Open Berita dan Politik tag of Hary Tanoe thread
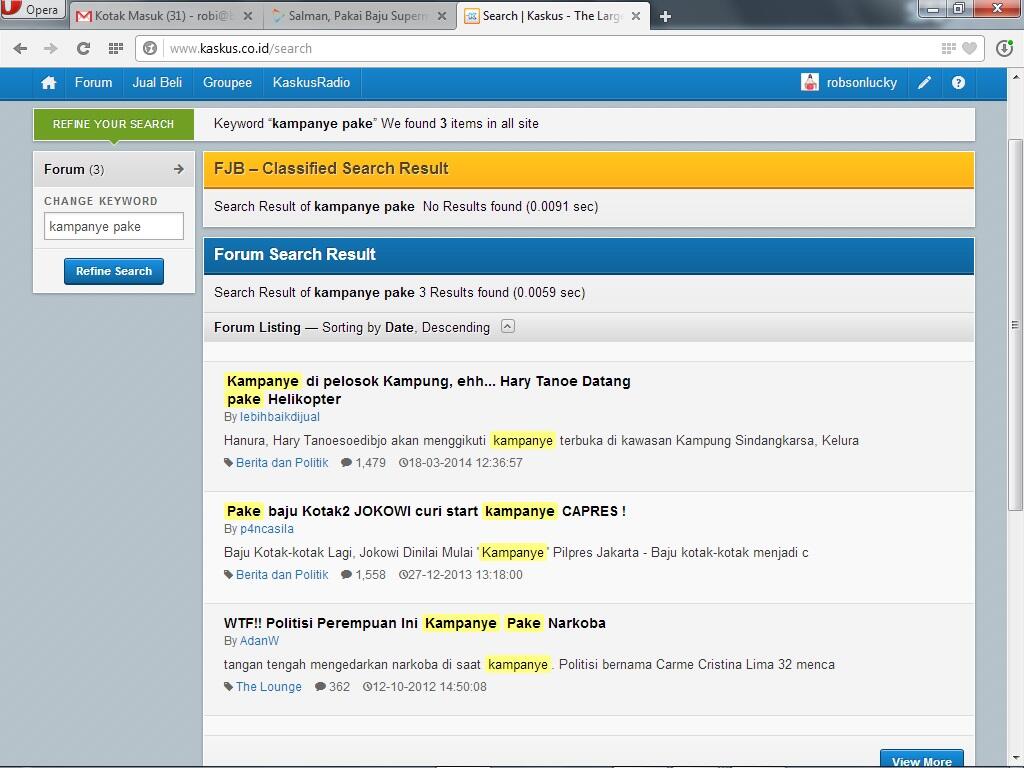This screenshot has width=1024, height=768. coord(281,462)
